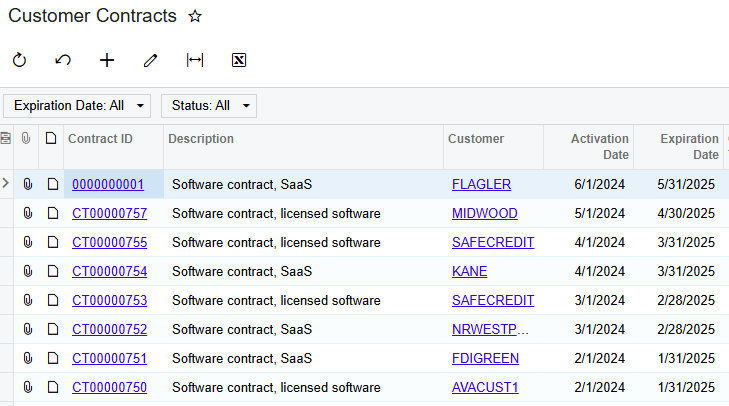Click the pencil Edit icon

[x=150, y=60]
